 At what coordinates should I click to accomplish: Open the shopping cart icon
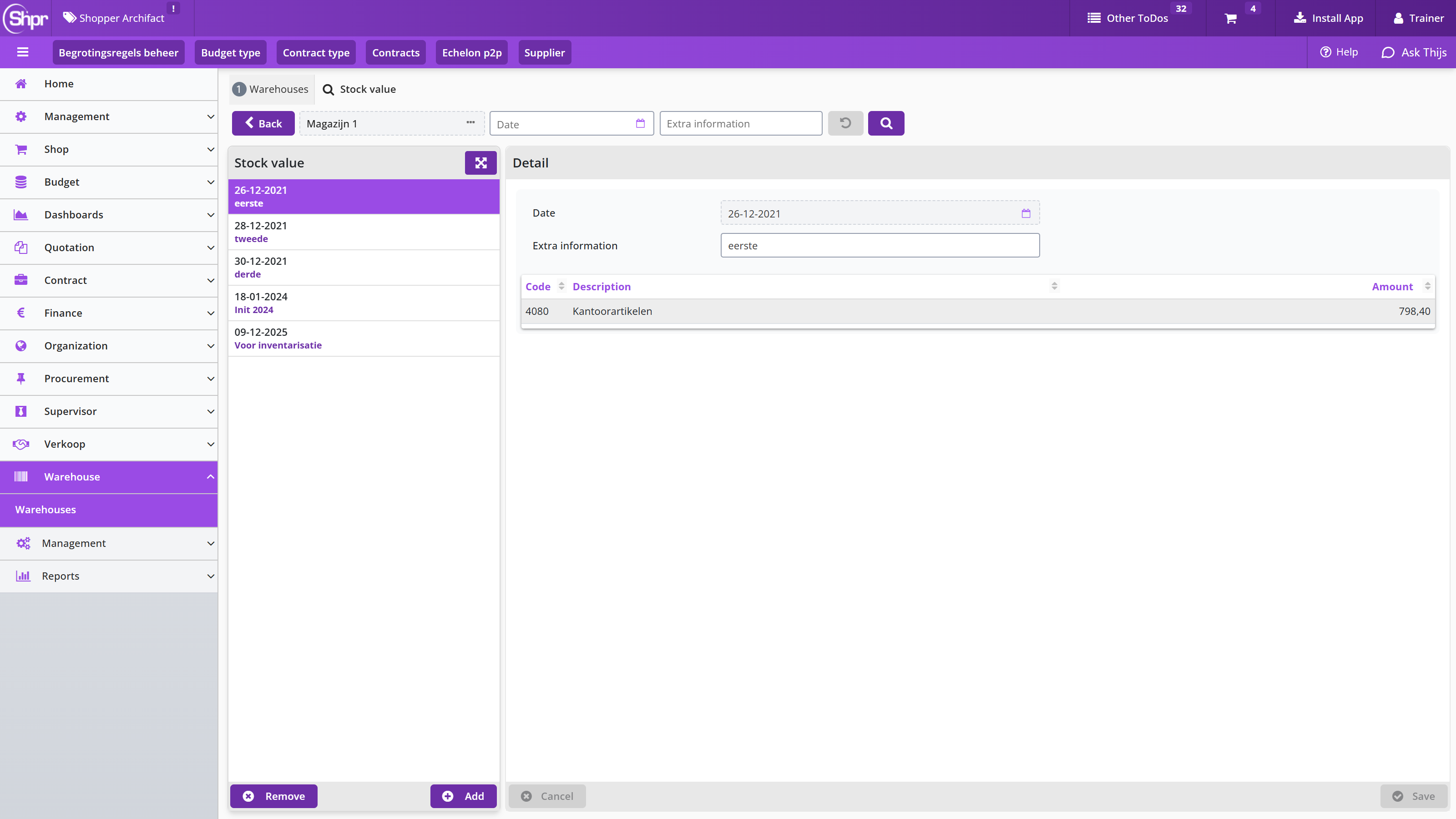[1230, 19]
